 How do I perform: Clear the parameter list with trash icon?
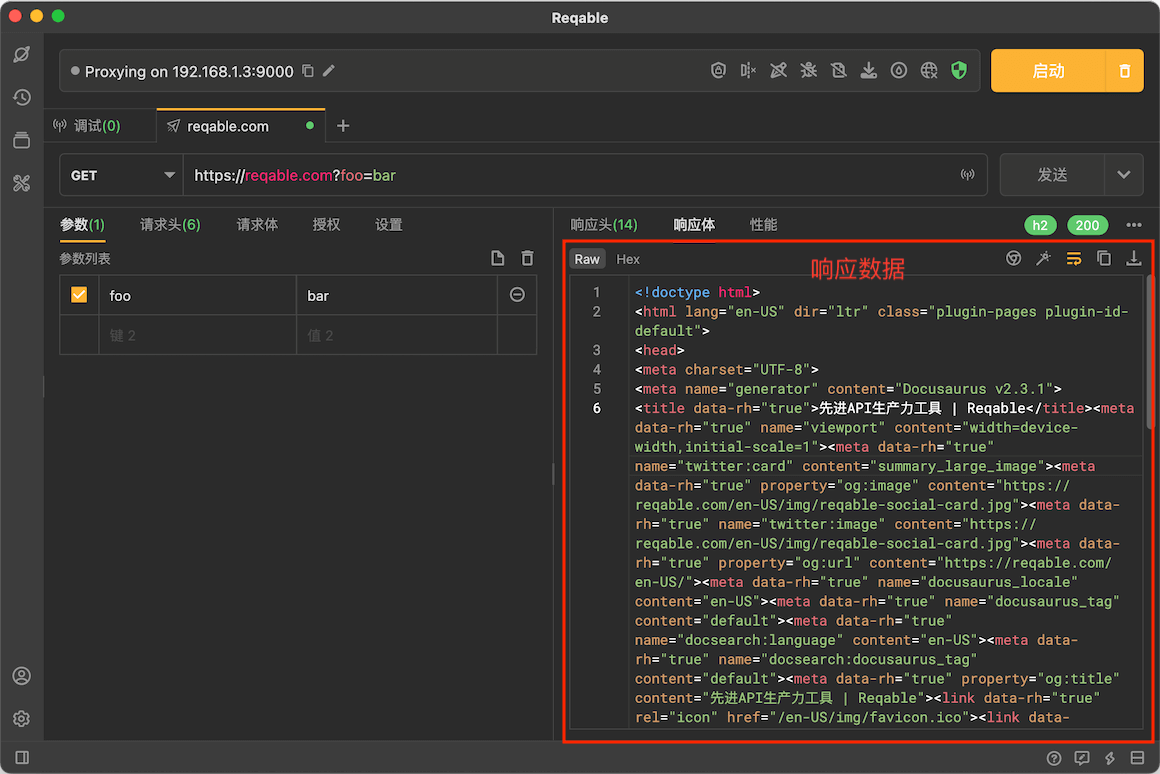pyautogui.click(x=527, y=258)
